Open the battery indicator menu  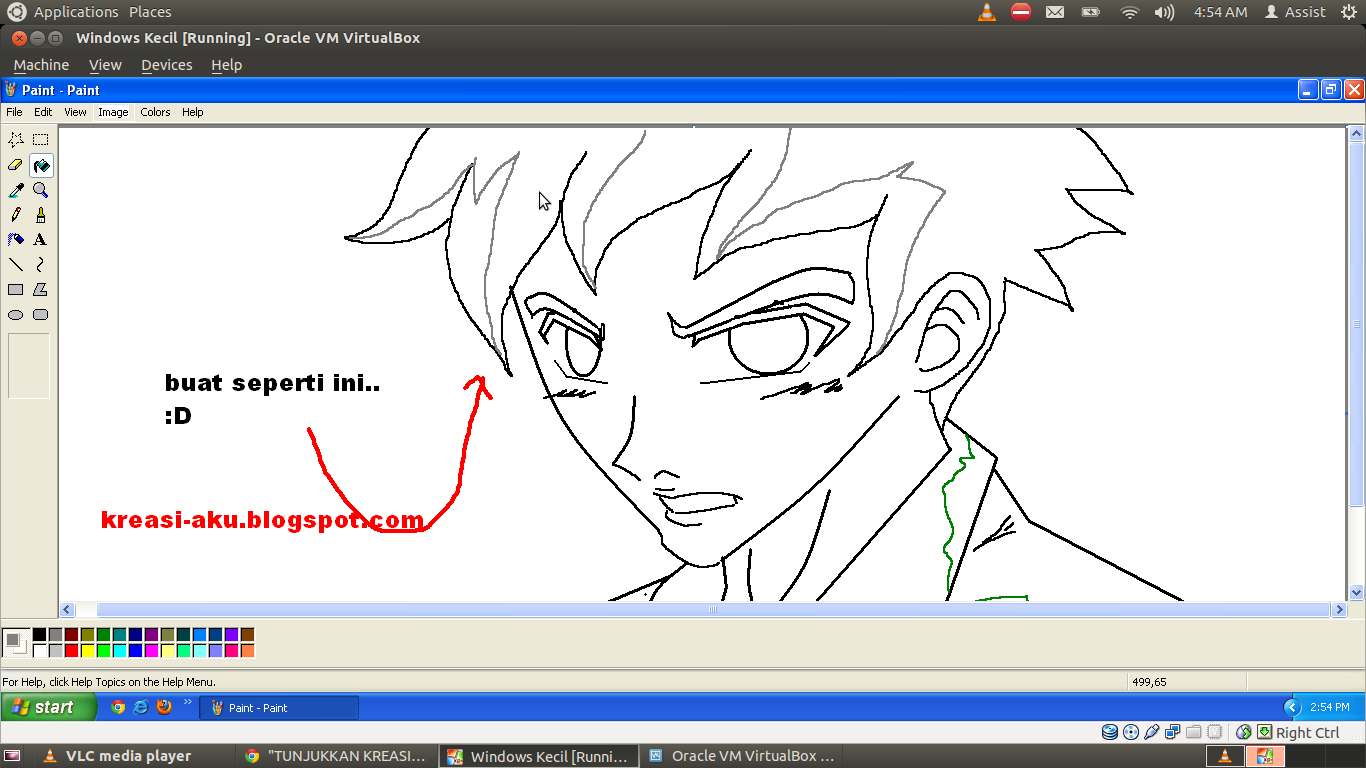pos(1091,12)
